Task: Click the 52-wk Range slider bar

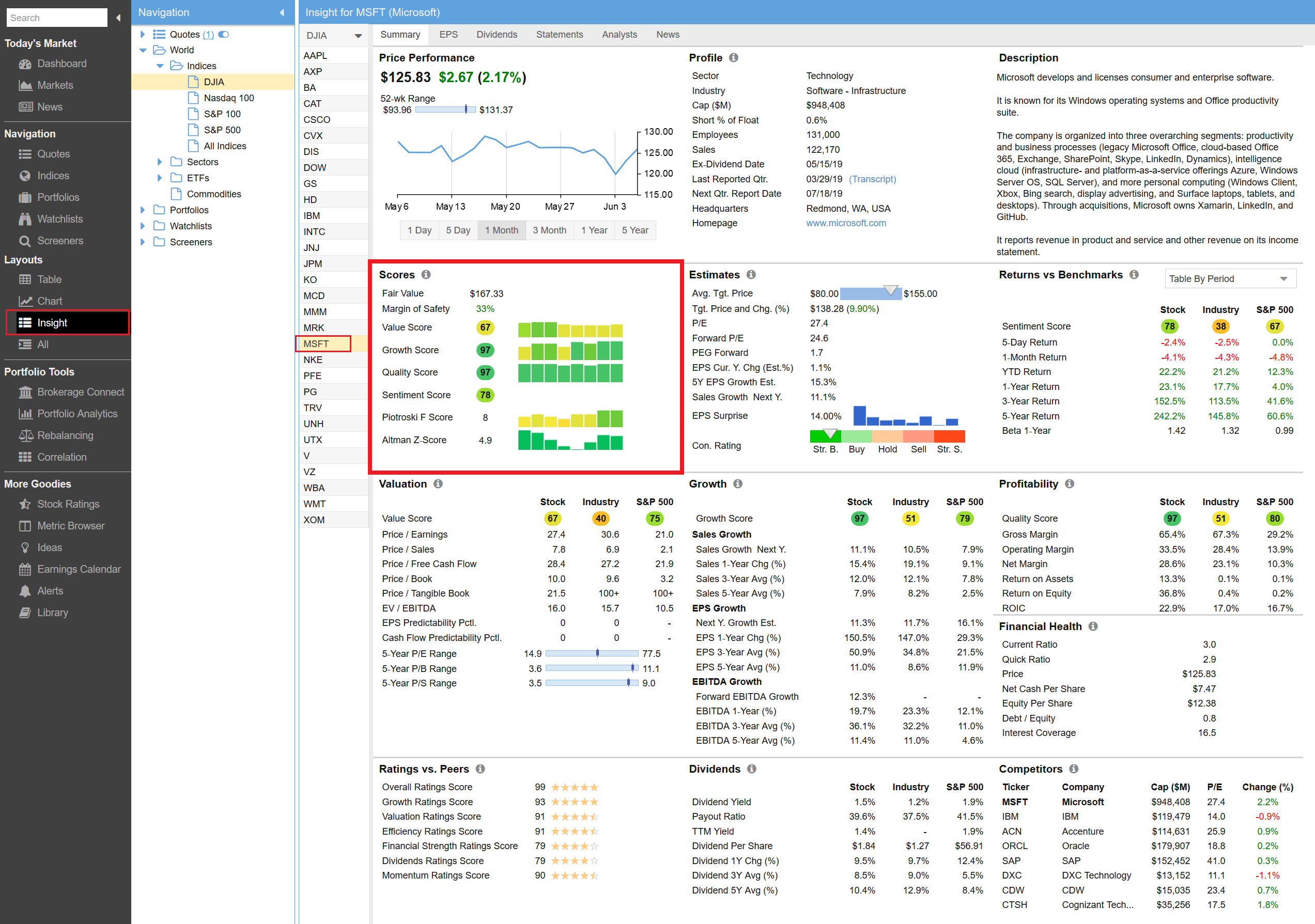Action: pyautogui.click(x=445, y=109)
